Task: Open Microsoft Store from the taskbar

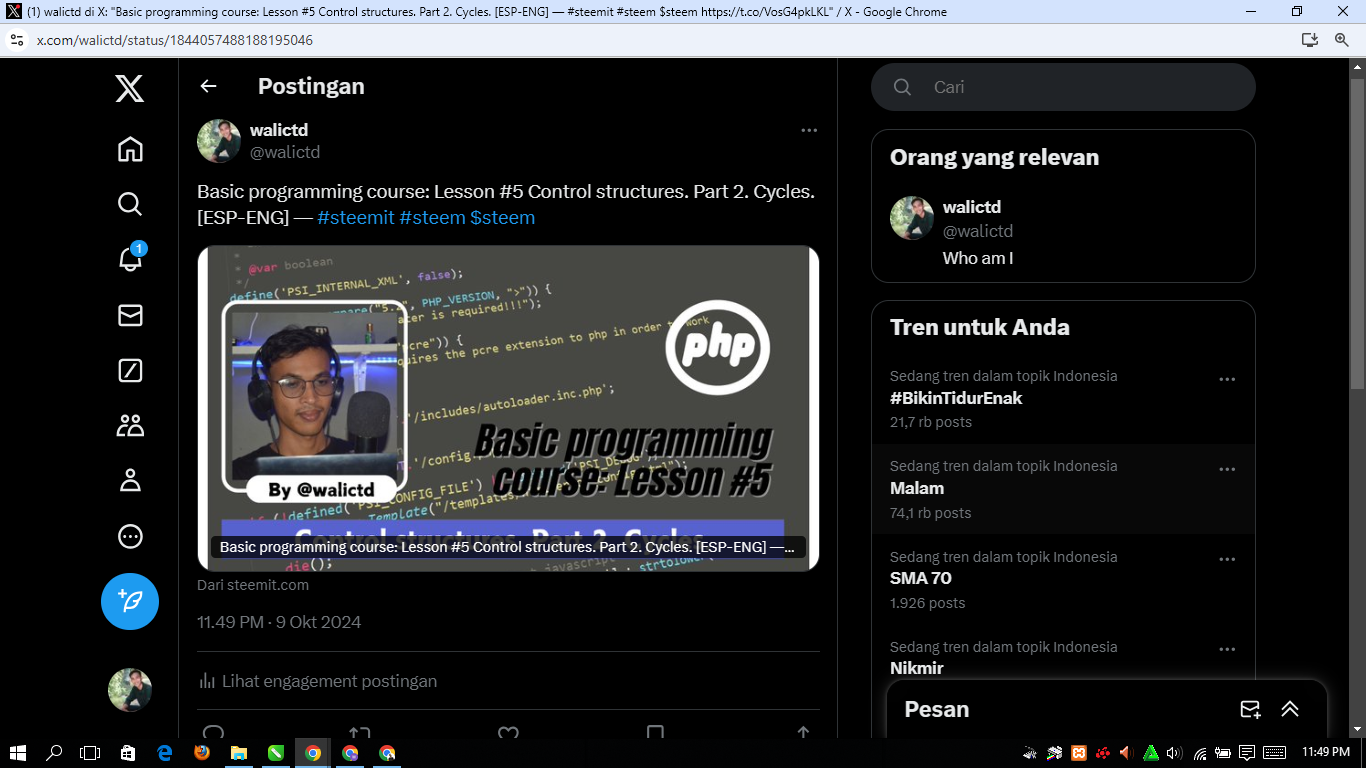Action: [x=127, y=753]
